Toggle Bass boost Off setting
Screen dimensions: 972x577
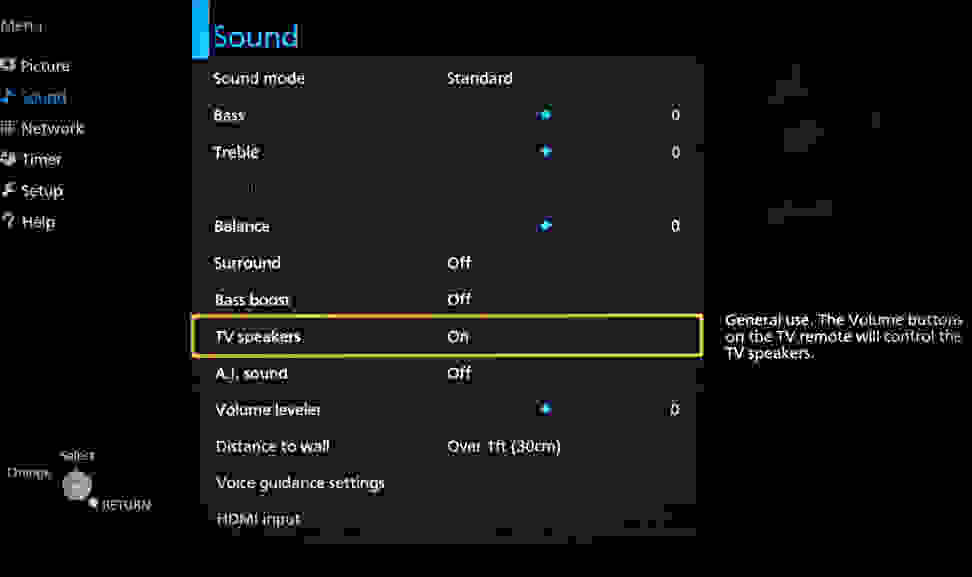coord(459,299)
